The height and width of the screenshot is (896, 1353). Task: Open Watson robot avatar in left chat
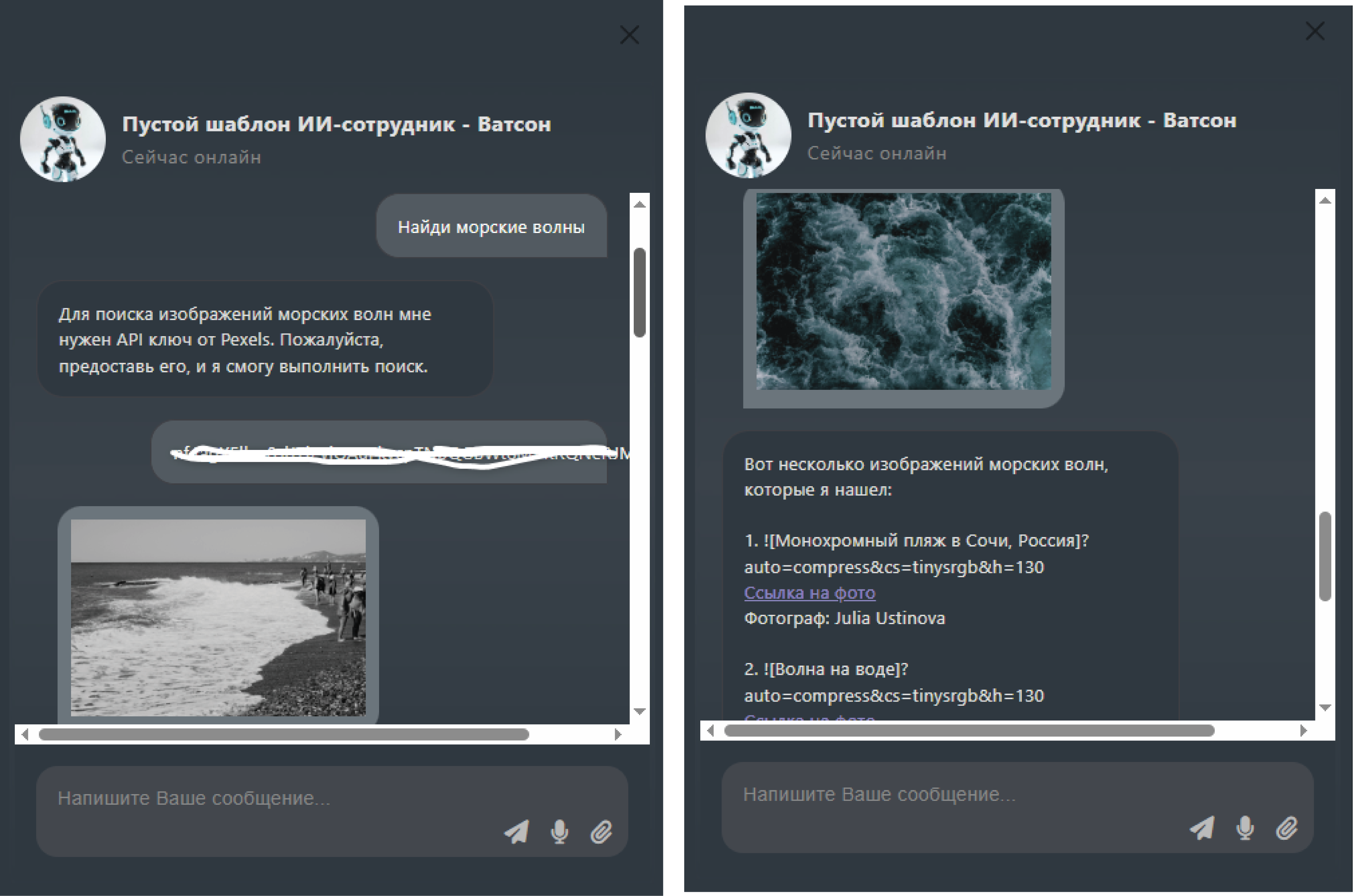(x=63, y=139)
